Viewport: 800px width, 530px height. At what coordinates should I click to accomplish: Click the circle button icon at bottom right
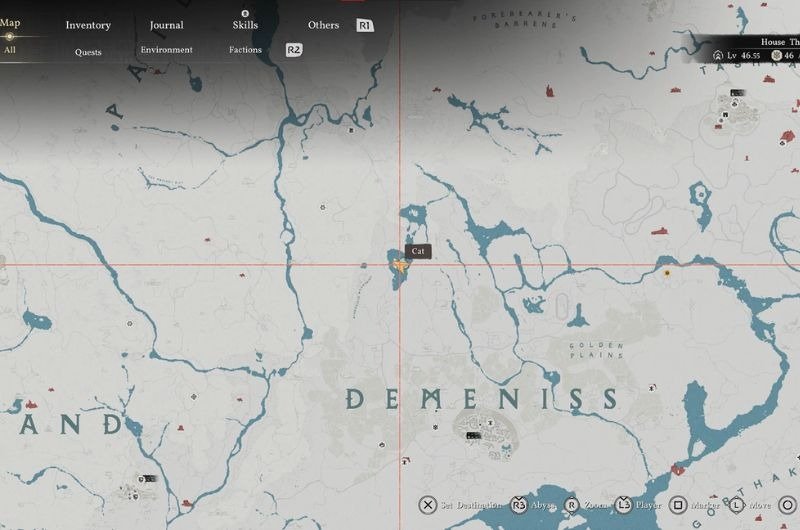click(789, 505)
